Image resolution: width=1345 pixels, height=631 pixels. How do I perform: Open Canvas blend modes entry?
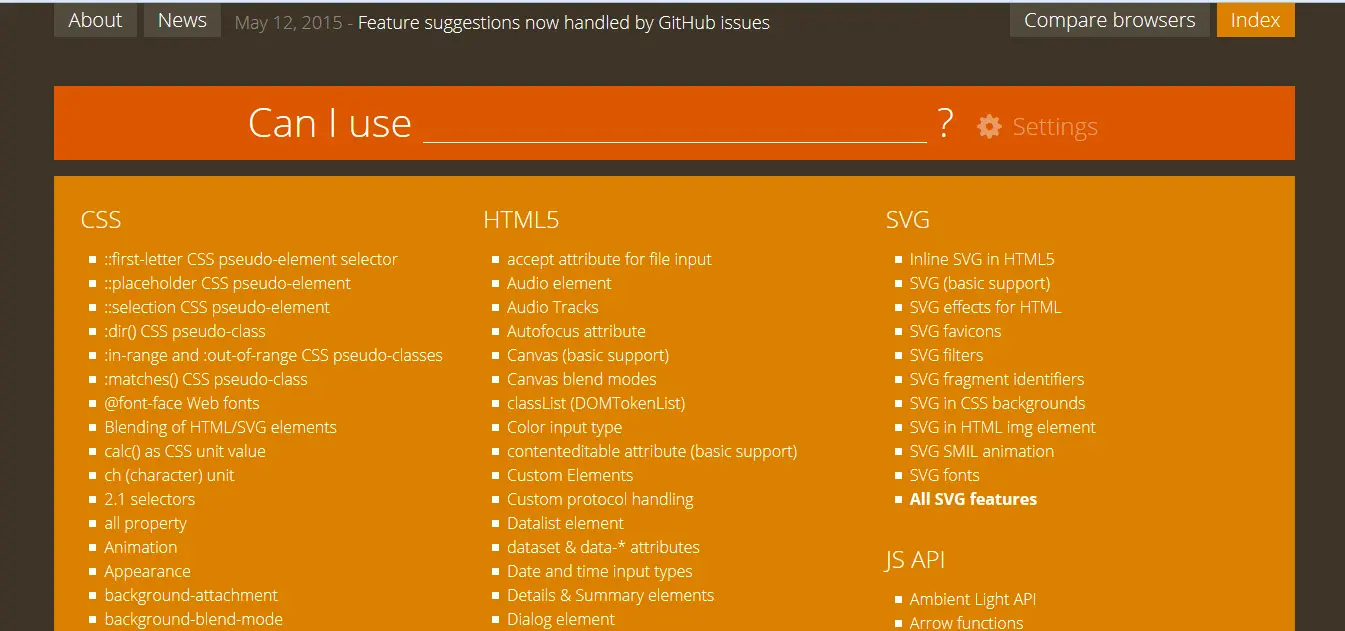582,379
